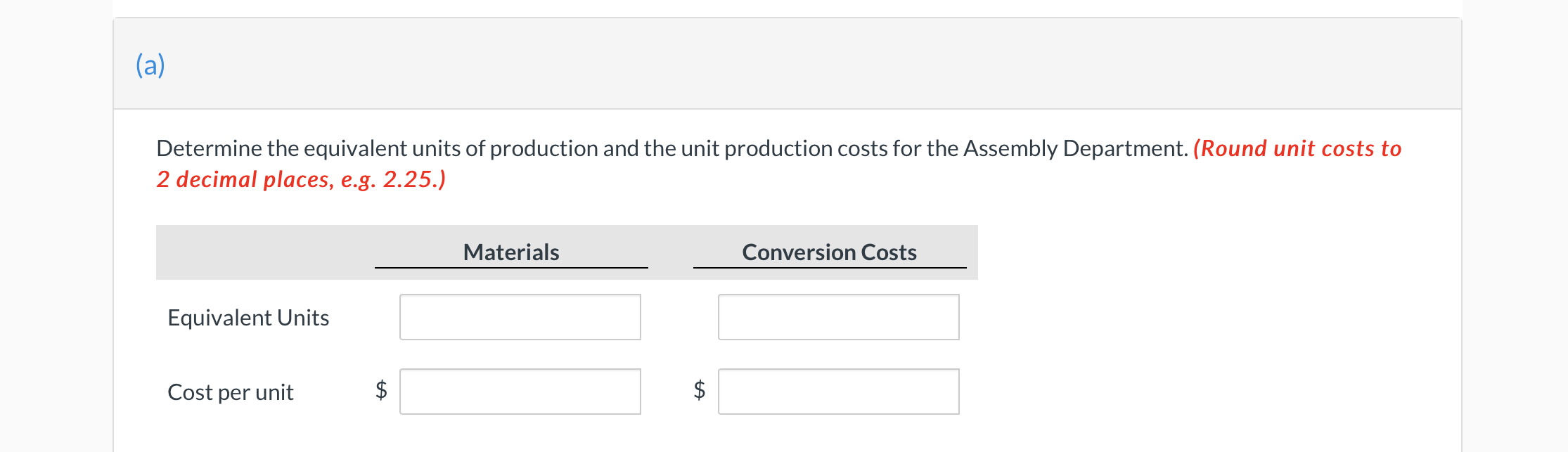Click the underline beneath Conversion Costs heading

pyautogui.click(x=829, y=268)
